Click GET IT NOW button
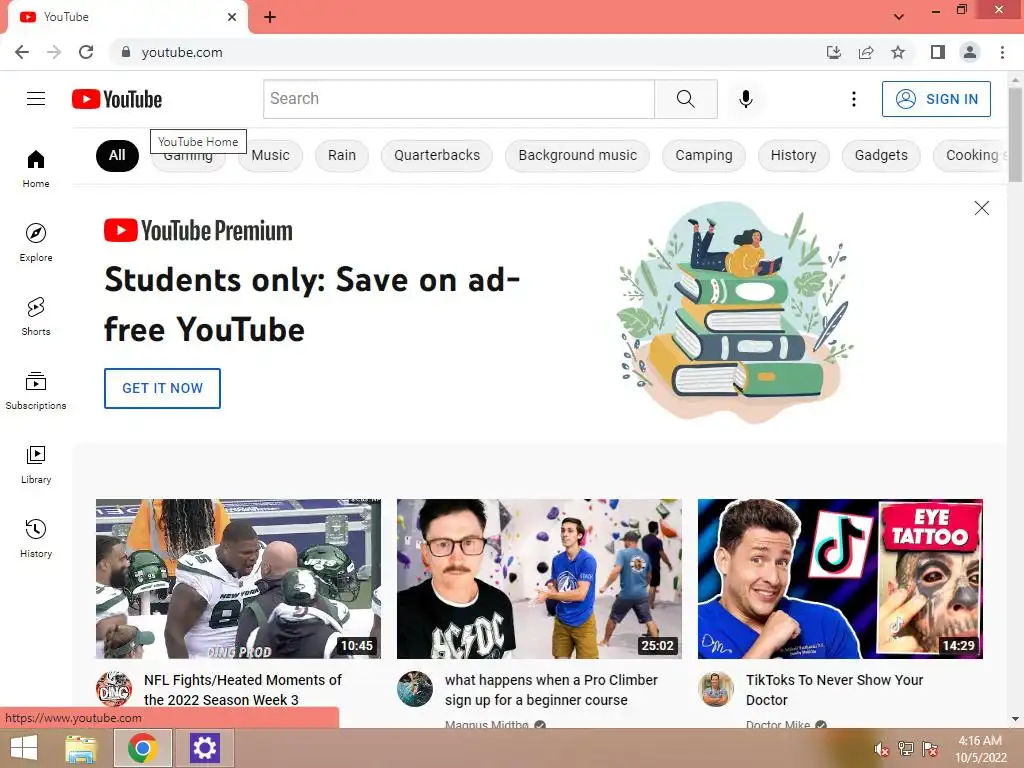The width and height of the screenshot is (1024, 768). tap(163, 388)
